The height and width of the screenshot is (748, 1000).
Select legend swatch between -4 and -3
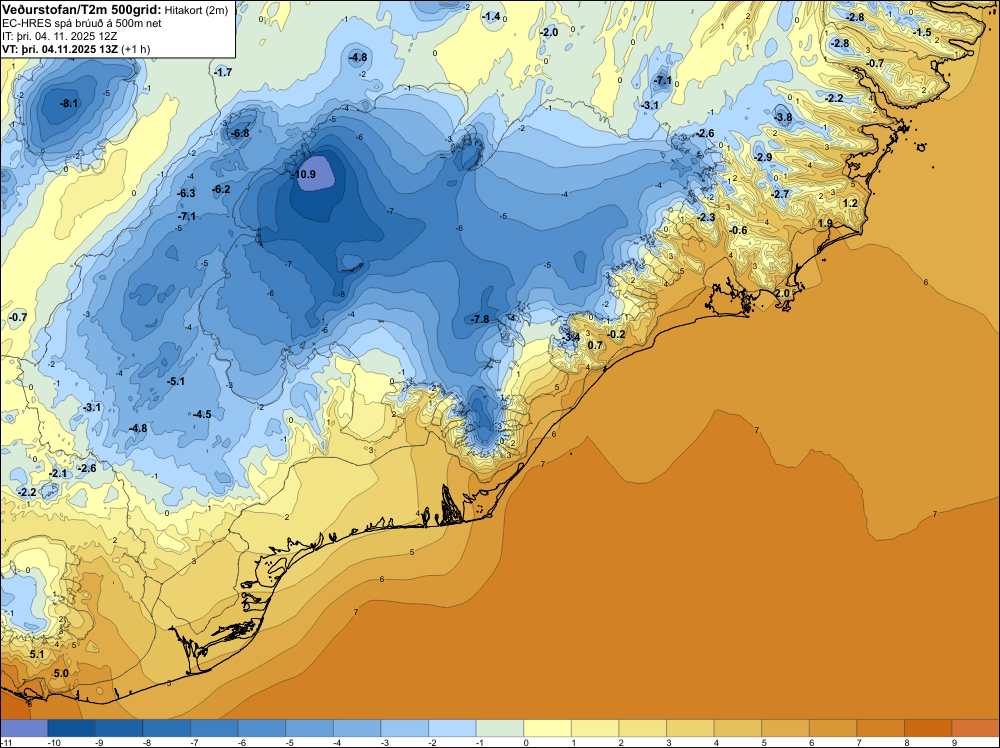coord(357,728)
